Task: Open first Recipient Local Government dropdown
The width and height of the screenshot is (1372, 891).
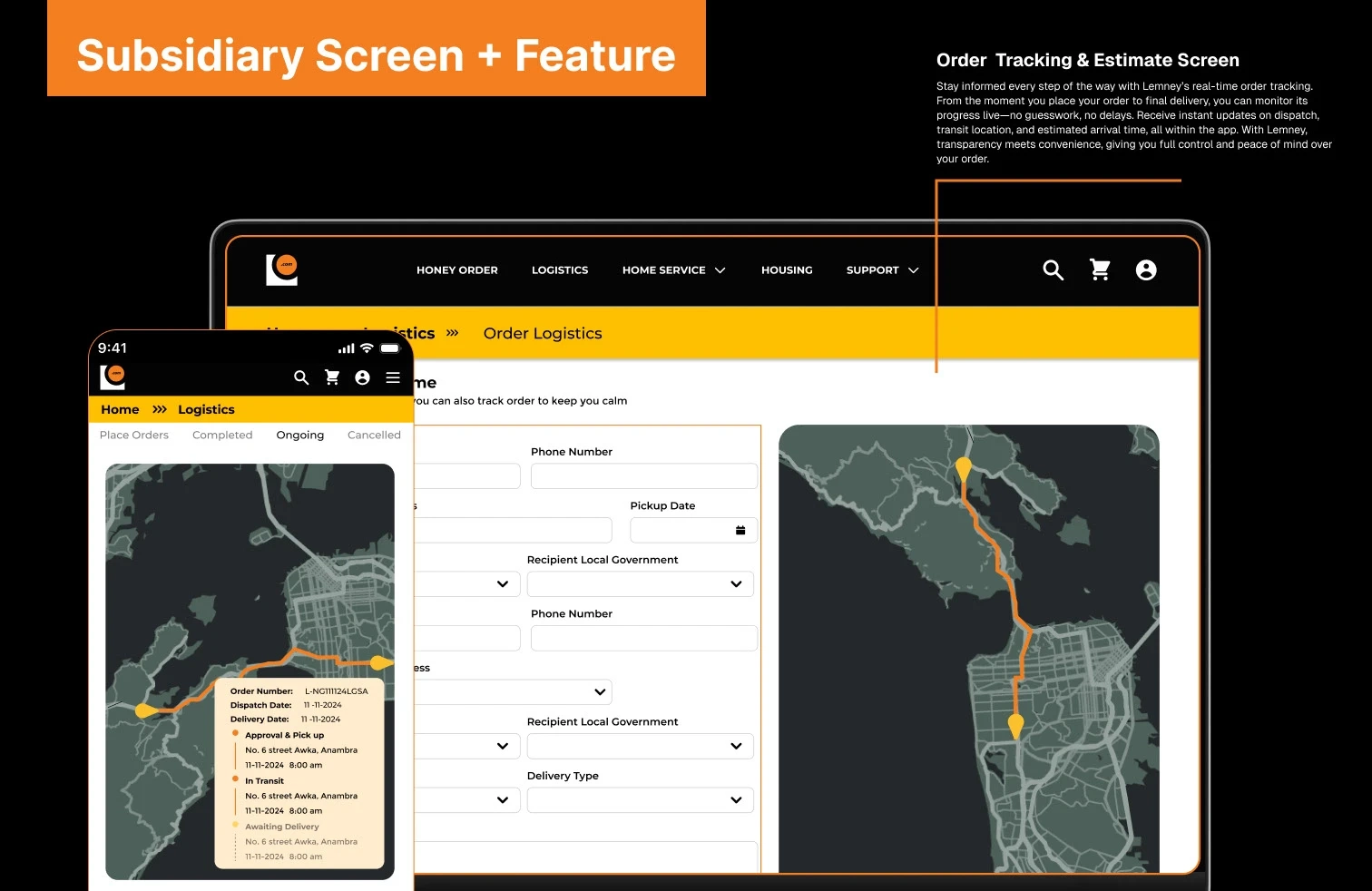Action: pyautogui.click(x=641, y=583)
